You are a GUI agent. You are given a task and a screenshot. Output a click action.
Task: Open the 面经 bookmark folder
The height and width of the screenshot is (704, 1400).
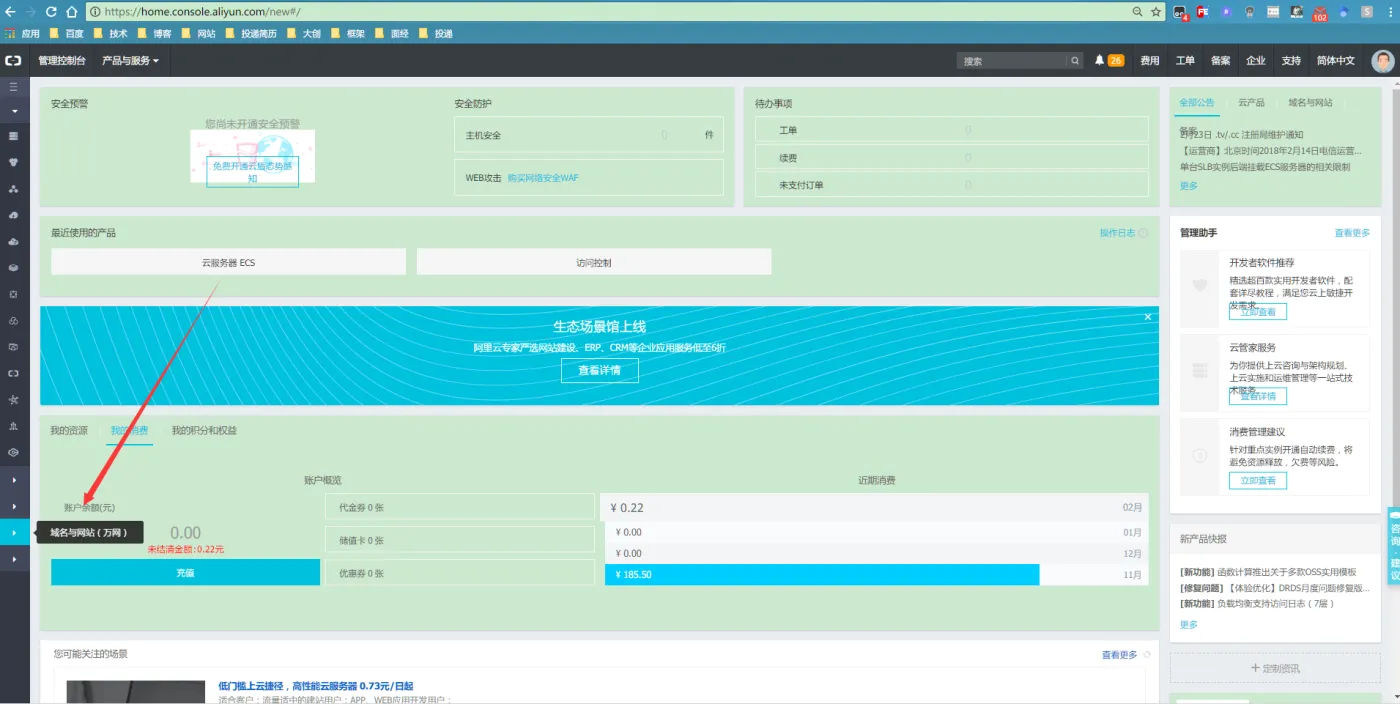(x=392, y=33)
